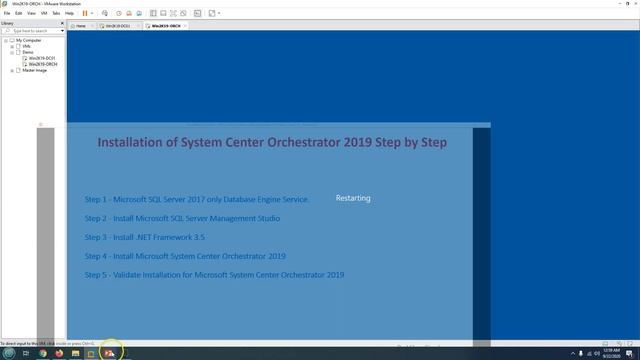Open the View menu
The image size is (640, 360).
click(31, 13)
